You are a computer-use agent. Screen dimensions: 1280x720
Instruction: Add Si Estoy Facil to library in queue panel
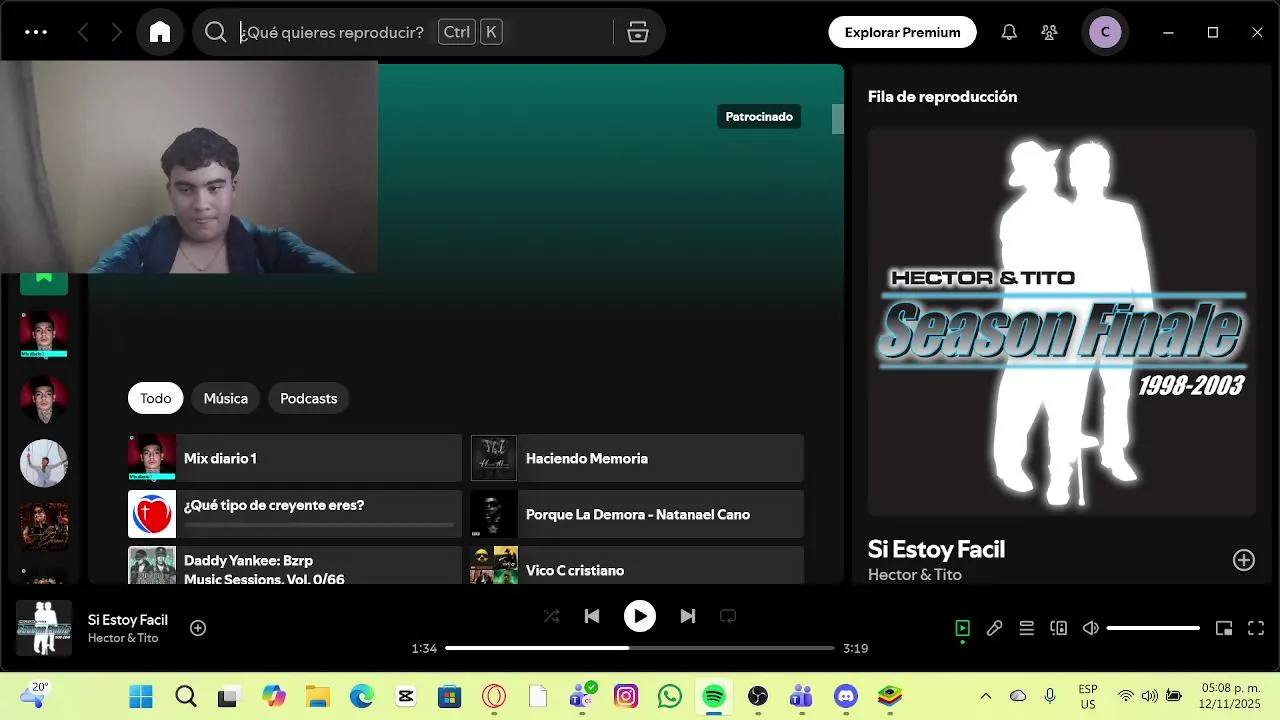point(1243,560)
